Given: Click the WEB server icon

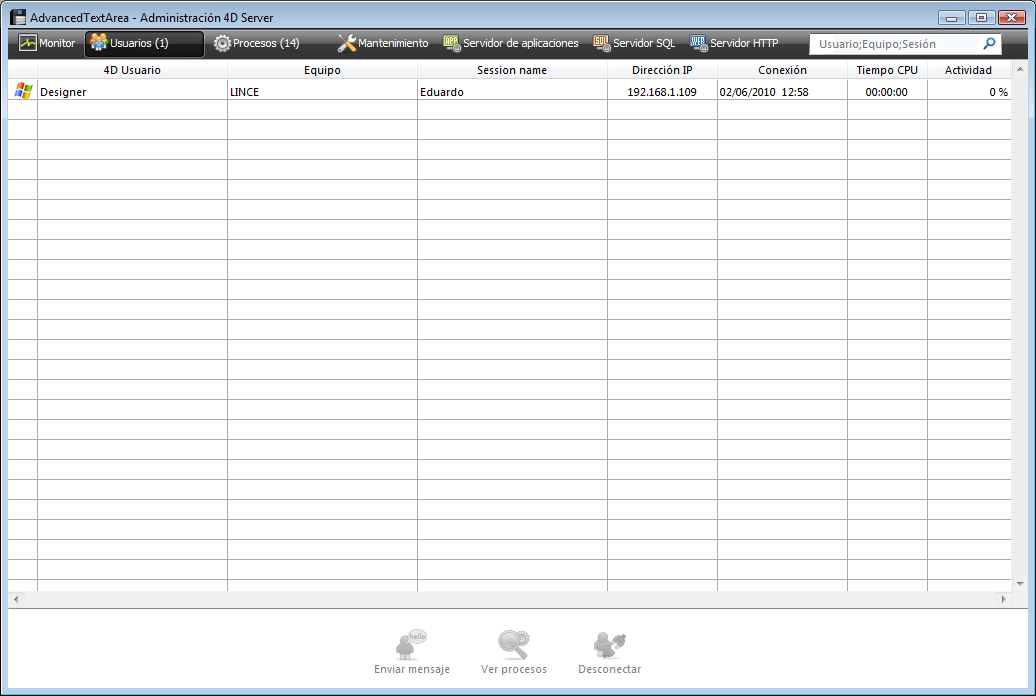Looking at the screenshot, I should coord(698,43).
